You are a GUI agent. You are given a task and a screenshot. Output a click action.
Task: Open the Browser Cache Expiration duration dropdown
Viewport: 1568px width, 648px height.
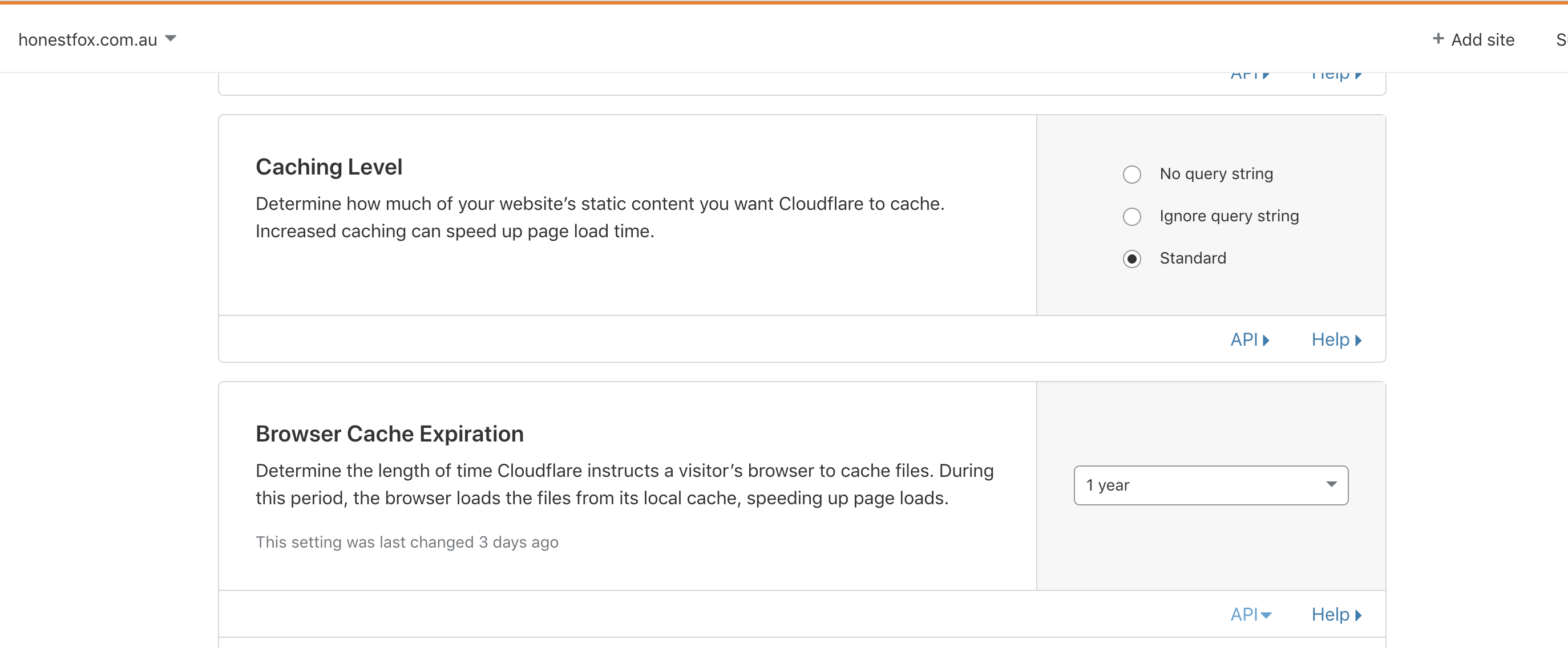pos(1210,485)
